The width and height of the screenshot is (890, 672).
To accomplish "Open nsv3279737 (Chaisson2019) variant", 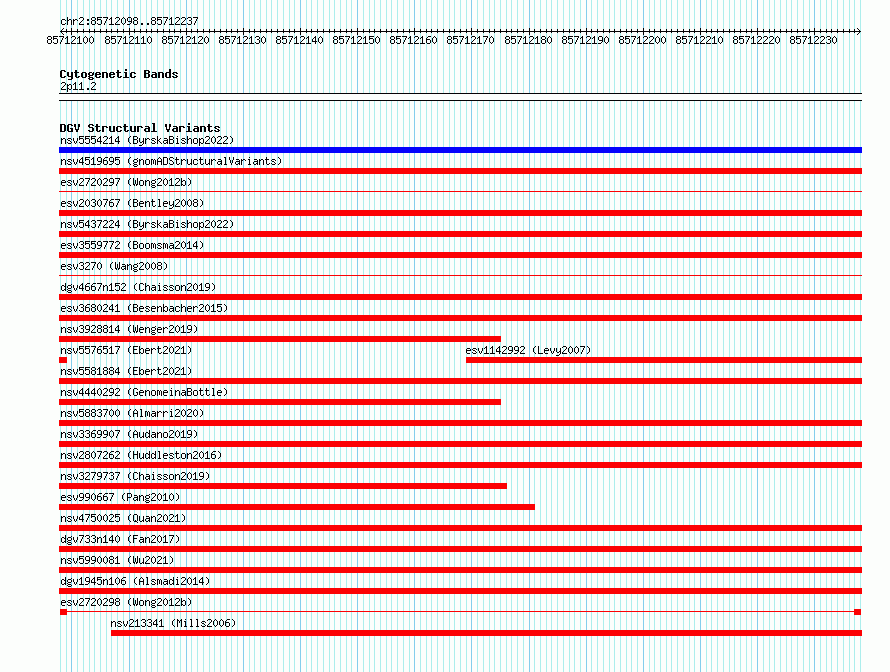I will (x=135, y=476).
